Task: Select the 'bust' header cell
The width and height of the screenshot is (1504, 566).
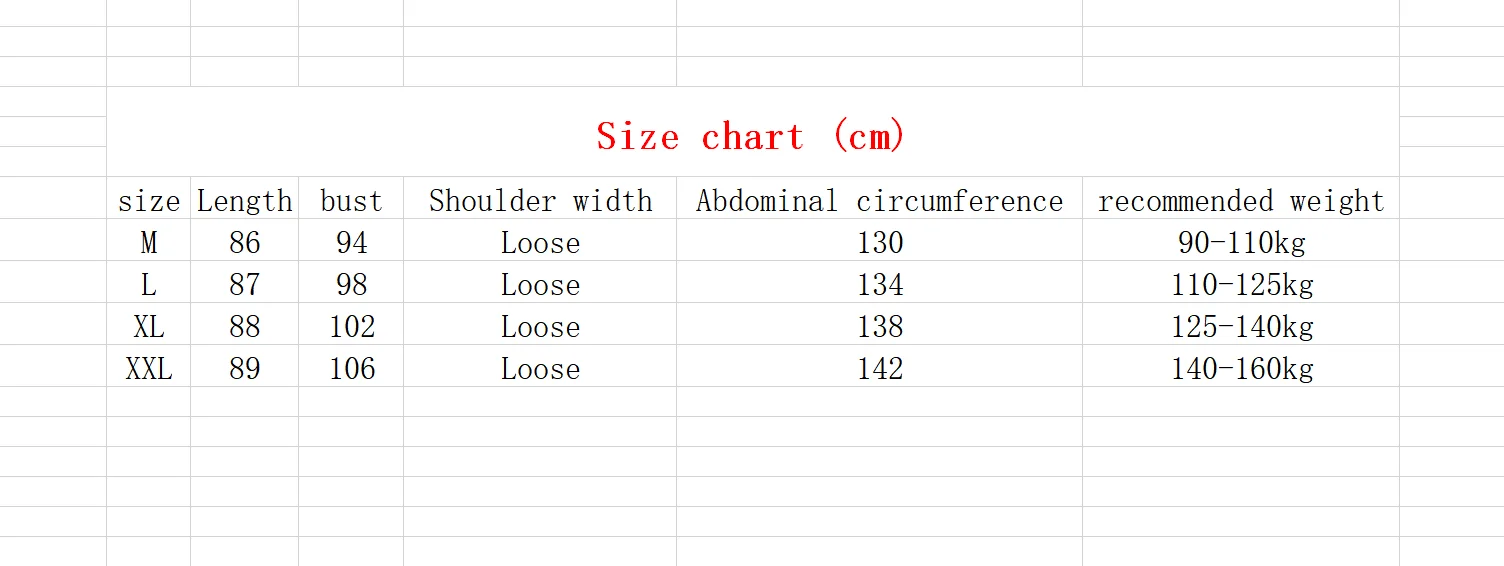Action: click(351, 198)
